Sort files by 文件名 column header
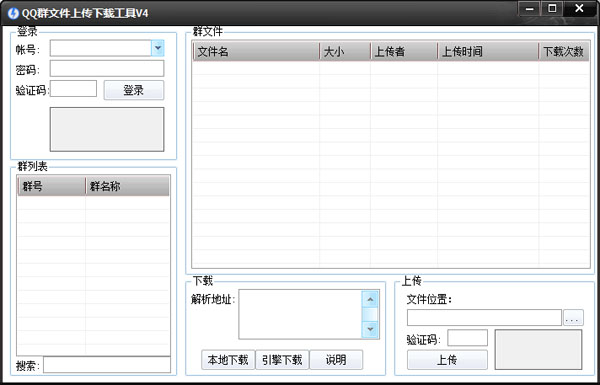Viewport: 600px width, 385px height. (x=256, y=51)
